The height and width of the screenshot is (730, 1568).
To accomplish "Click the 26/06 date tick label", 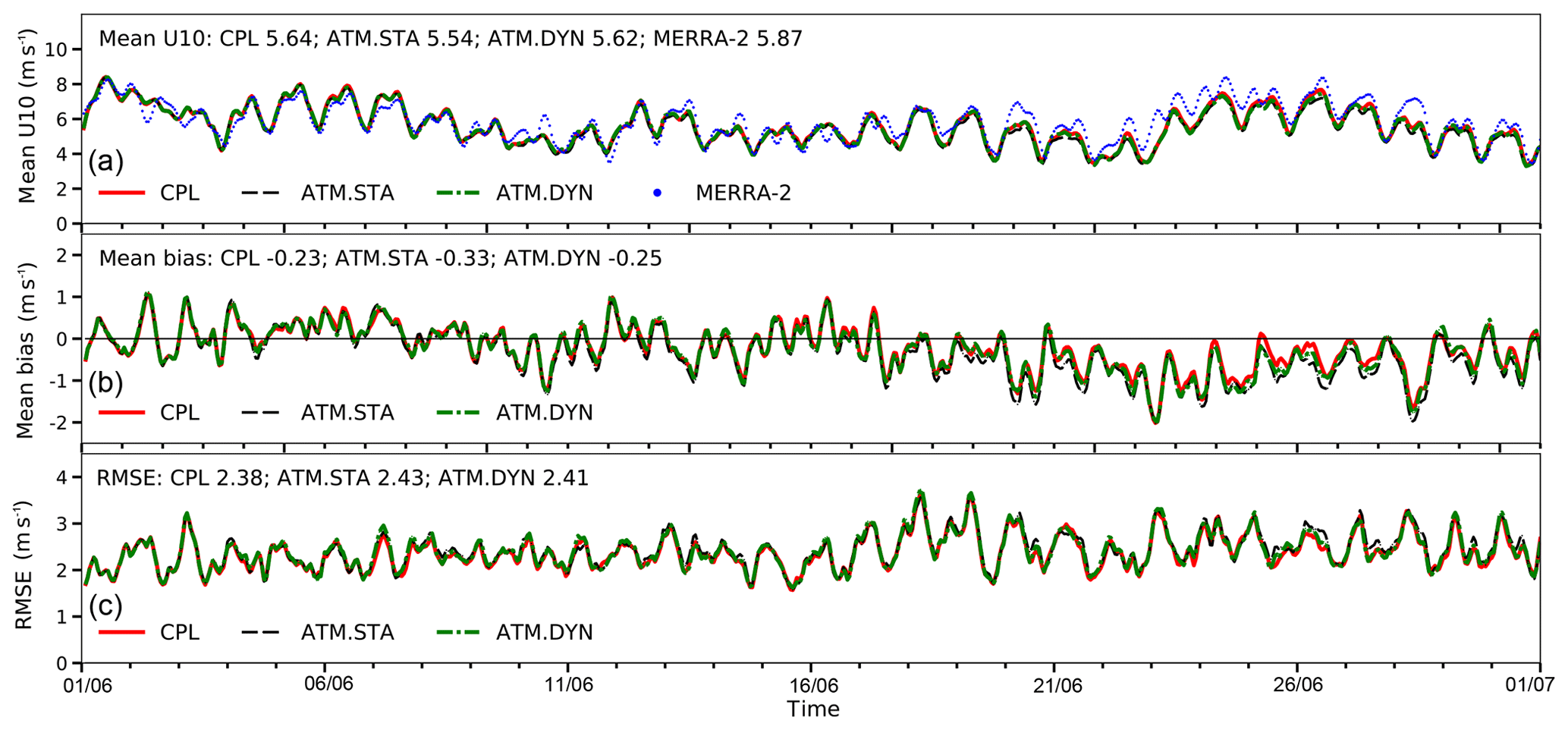I will point(1298,684).
